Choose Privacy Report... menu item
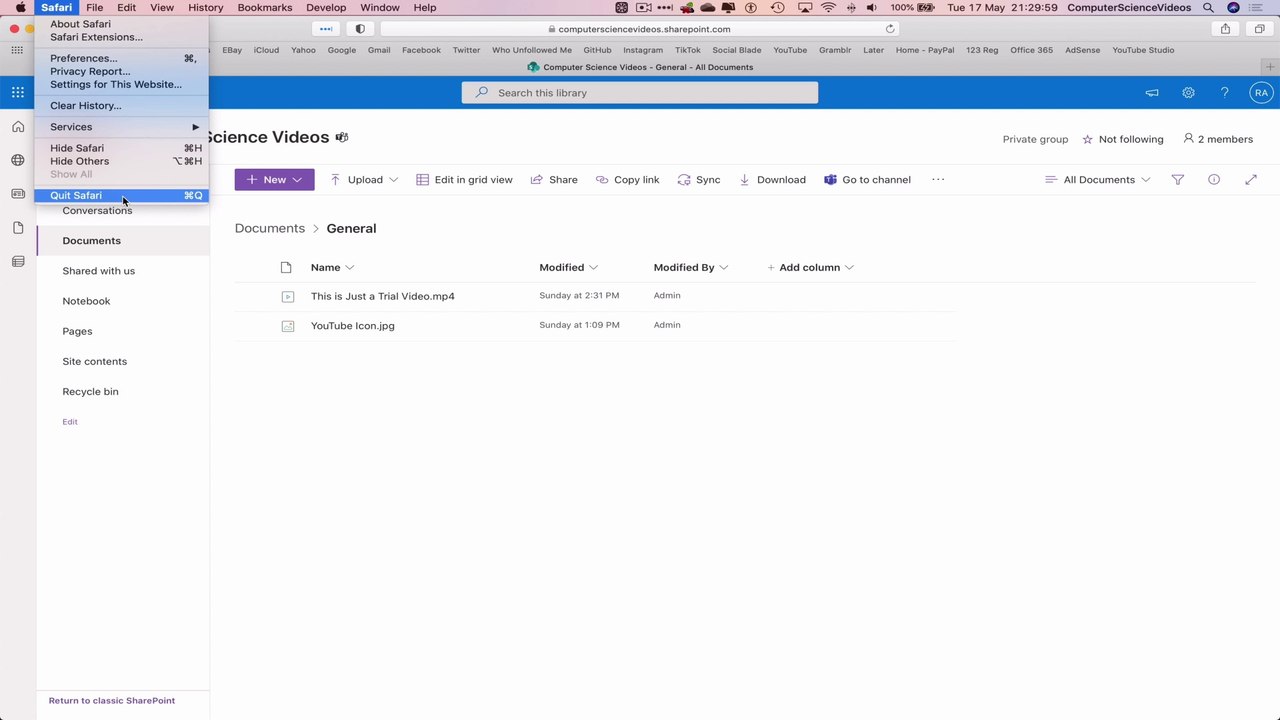This screenshot has width=1280, height=720. click(x=122, y=71)
